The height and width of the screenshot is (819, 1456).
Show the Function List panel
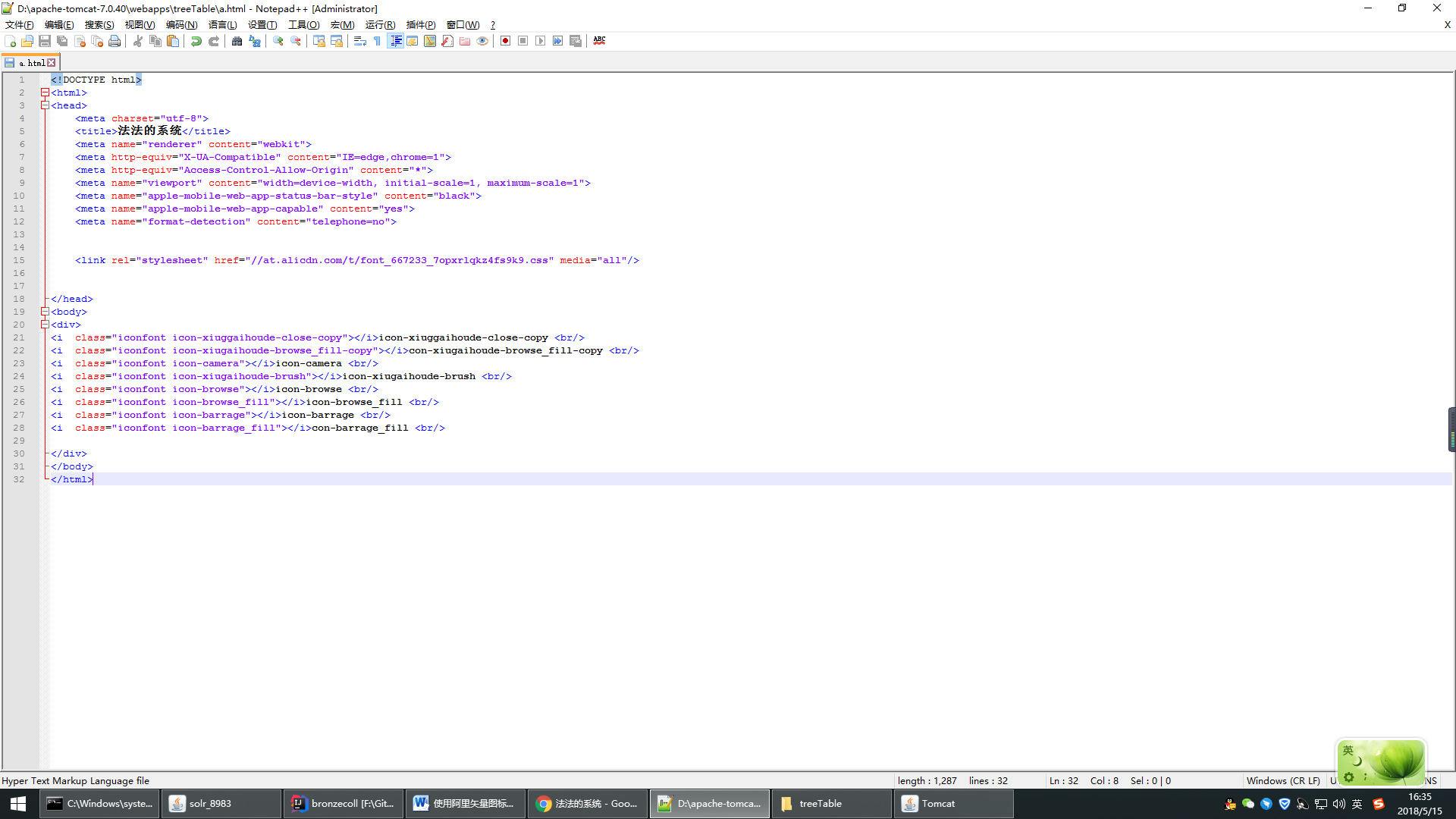click(447, 41)
